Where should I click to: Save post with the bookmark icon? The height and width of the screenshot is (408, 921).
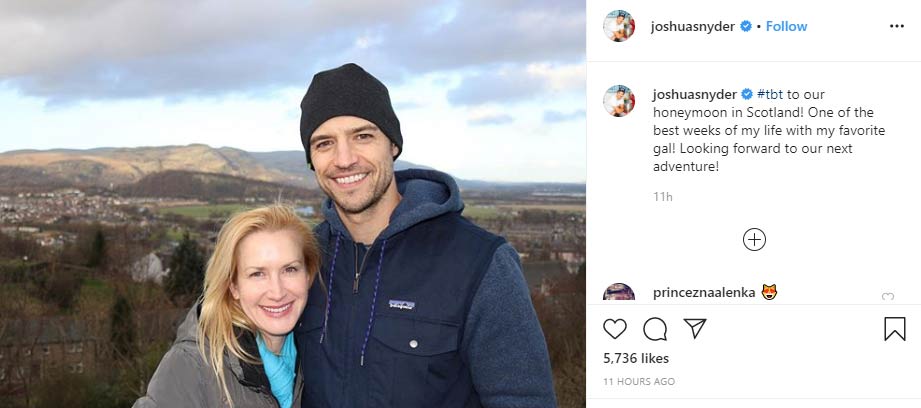[x=895, y=329]
